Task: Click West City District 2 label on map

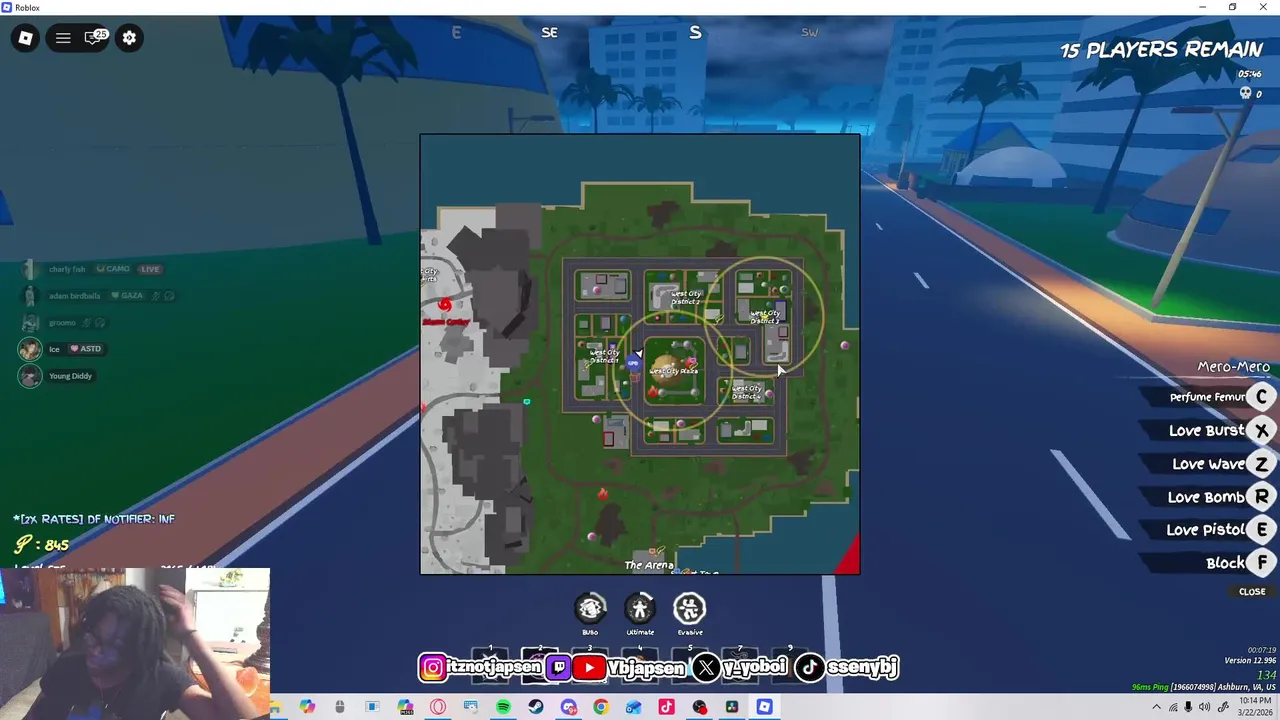Action: [x=686, y=297]
